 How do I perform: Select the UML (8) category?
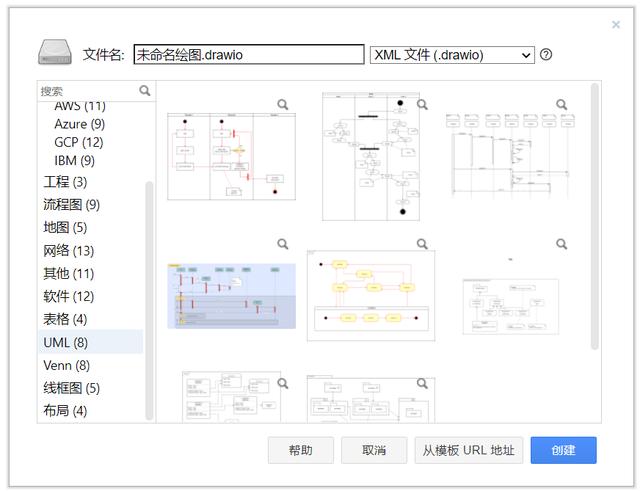[66, 342]
